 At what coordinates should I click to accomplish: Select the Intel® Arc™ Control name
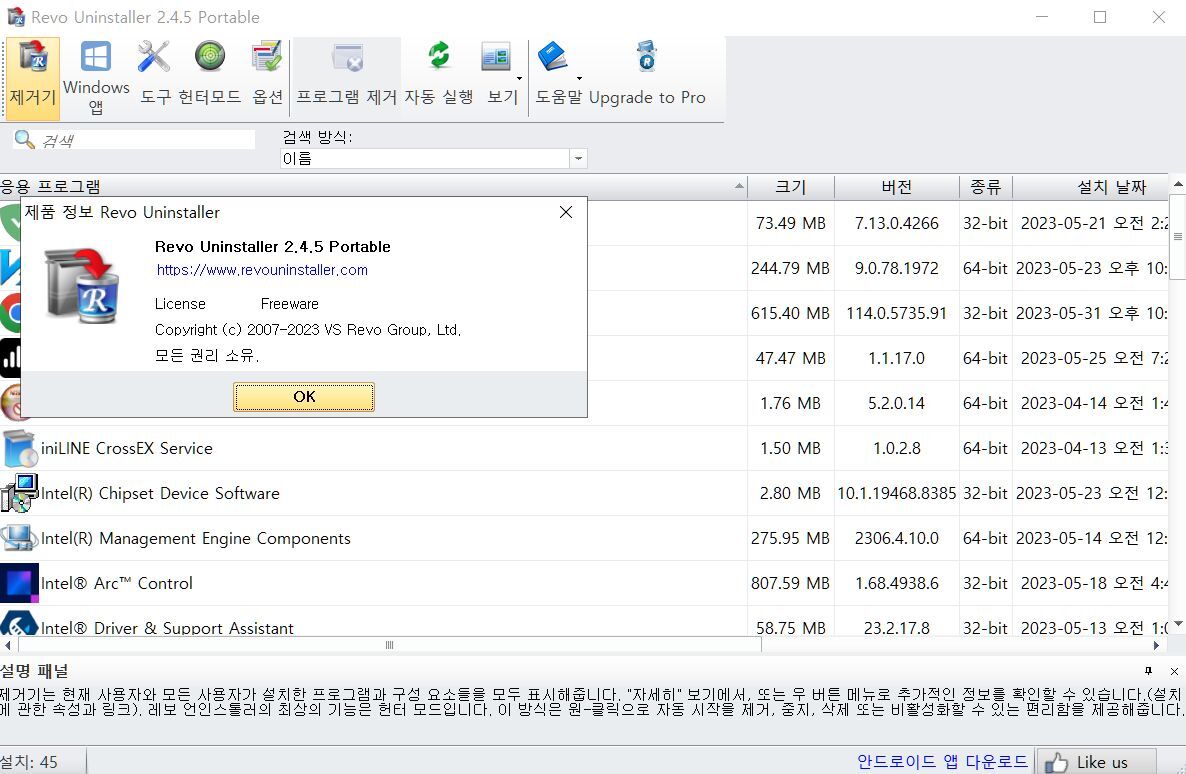[116, 583]
